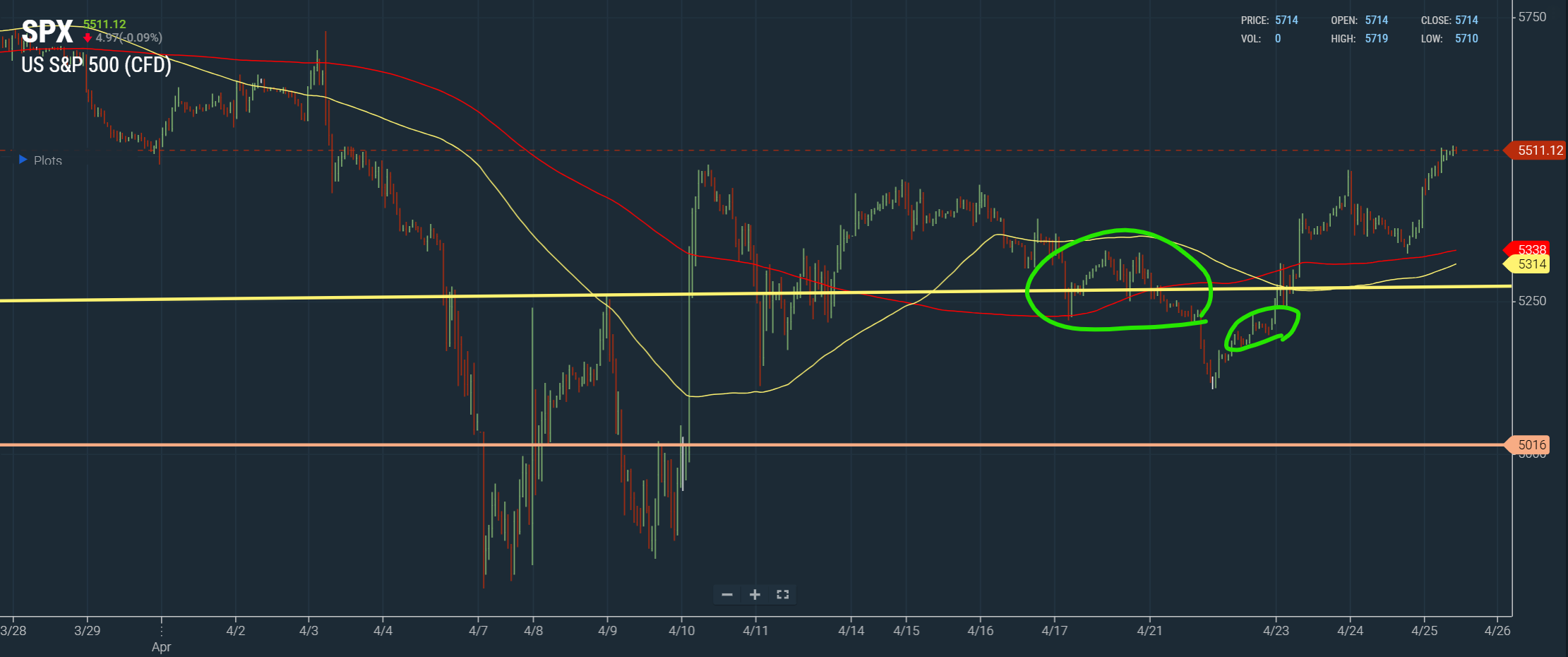
Task: Select the red 5338 moving average tag
Action: click(x=1527, y=249)
